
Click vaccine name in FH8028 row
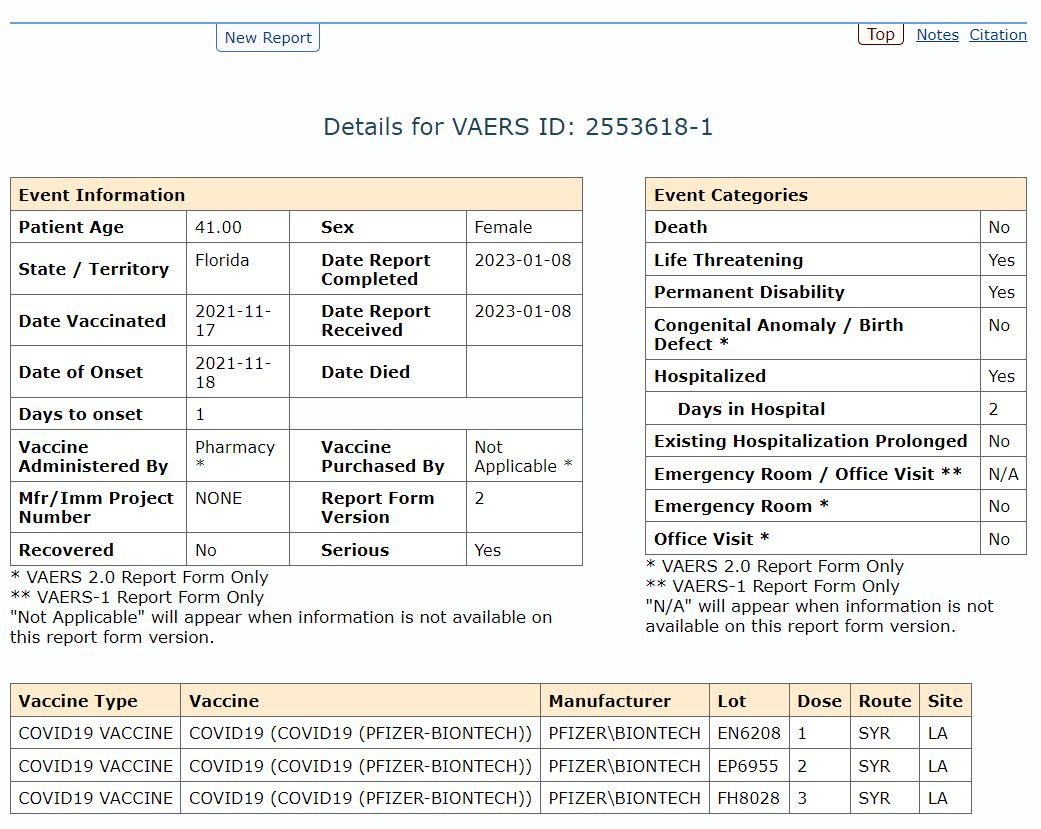(360, 798)
